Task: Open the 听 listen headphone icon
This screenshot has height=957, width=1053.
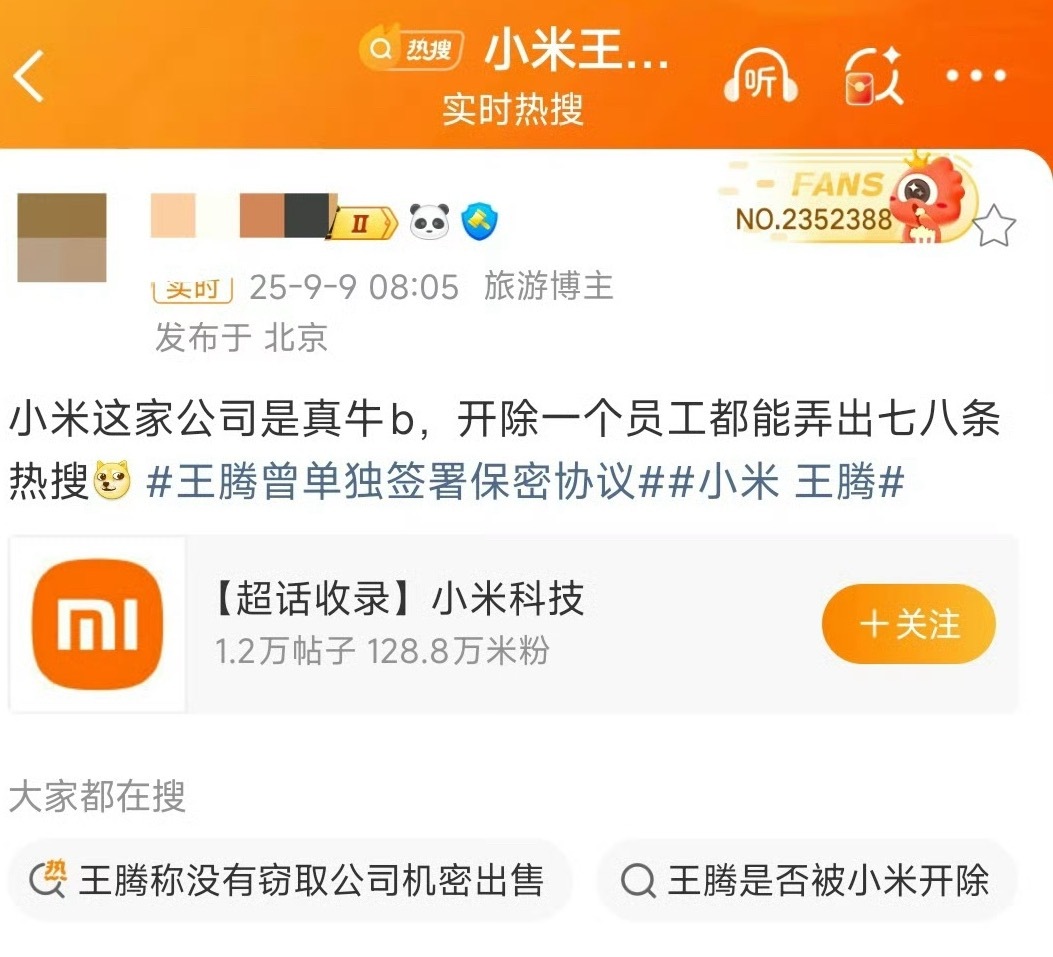Action: click(761, 75)
